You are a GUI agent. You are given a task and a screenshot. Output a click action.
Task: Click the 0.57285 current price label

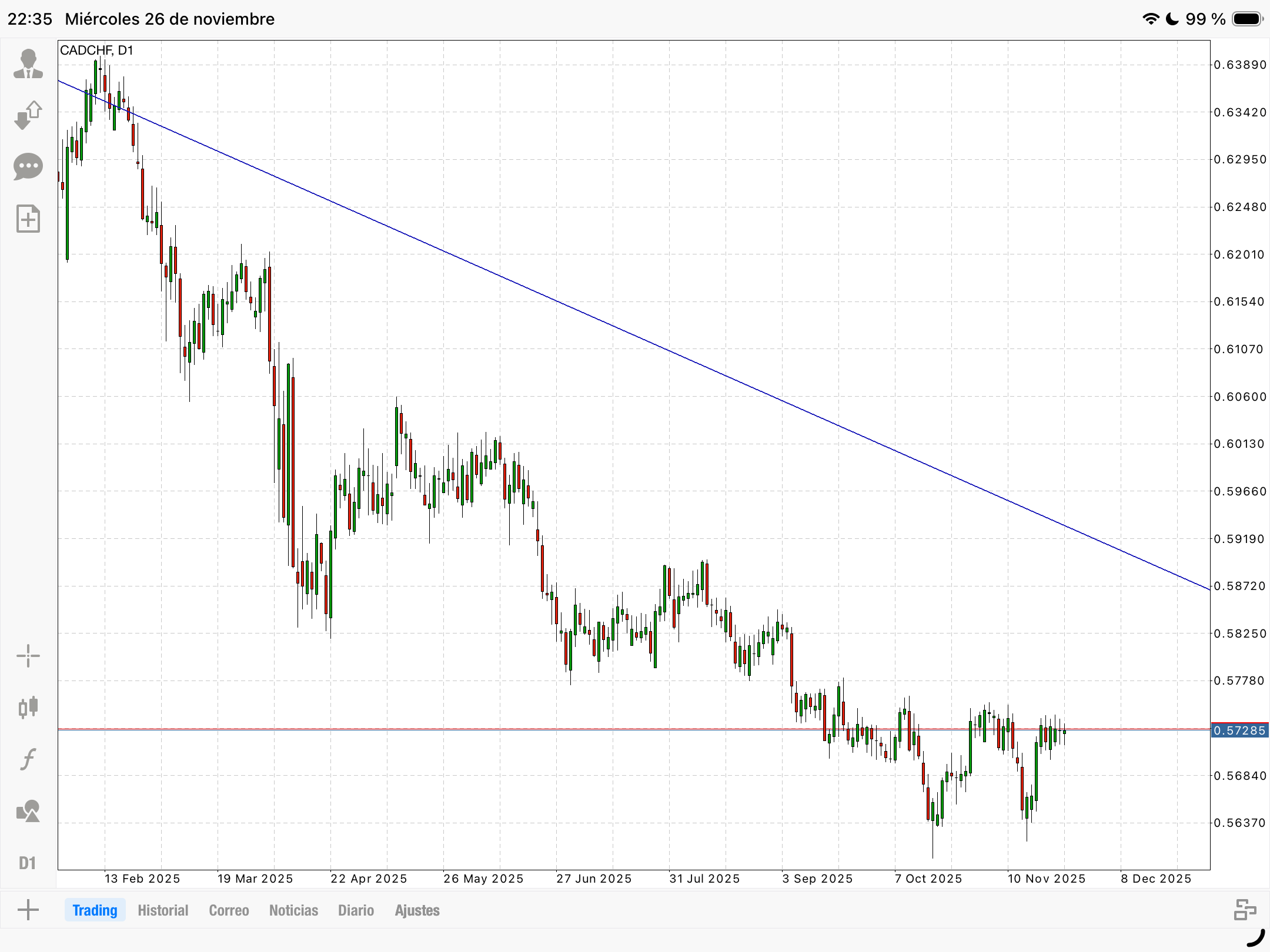(x=1239, y=730)
